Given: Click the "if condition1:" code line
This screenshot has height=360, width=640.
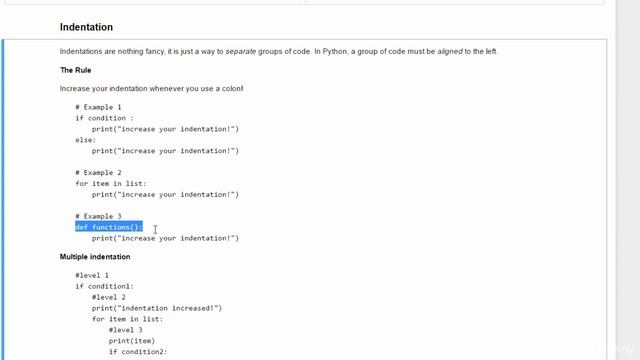Looking at the screenshot, I should coord(104,287).
